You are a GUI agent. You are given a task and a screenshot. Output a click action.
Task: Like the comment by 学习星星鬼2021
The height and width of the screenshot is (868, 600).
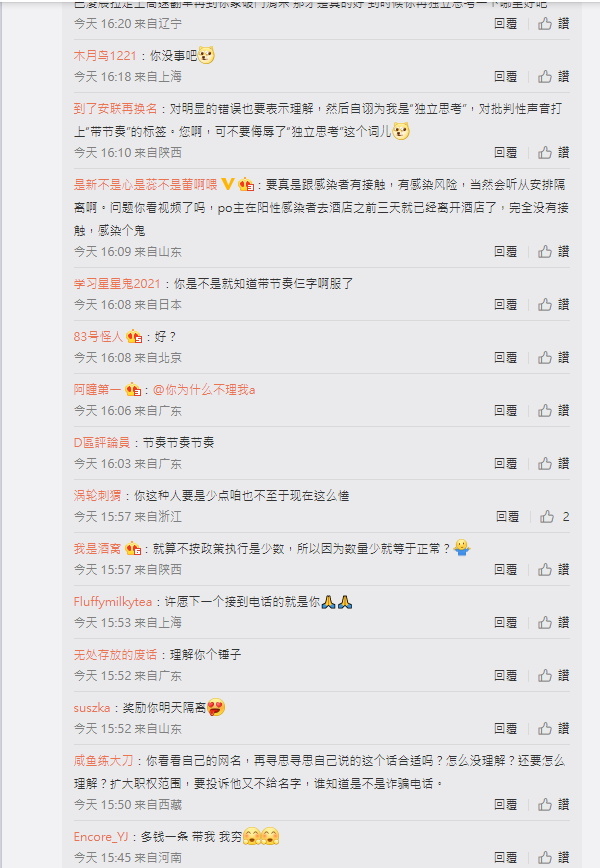[x=553, y=304]
